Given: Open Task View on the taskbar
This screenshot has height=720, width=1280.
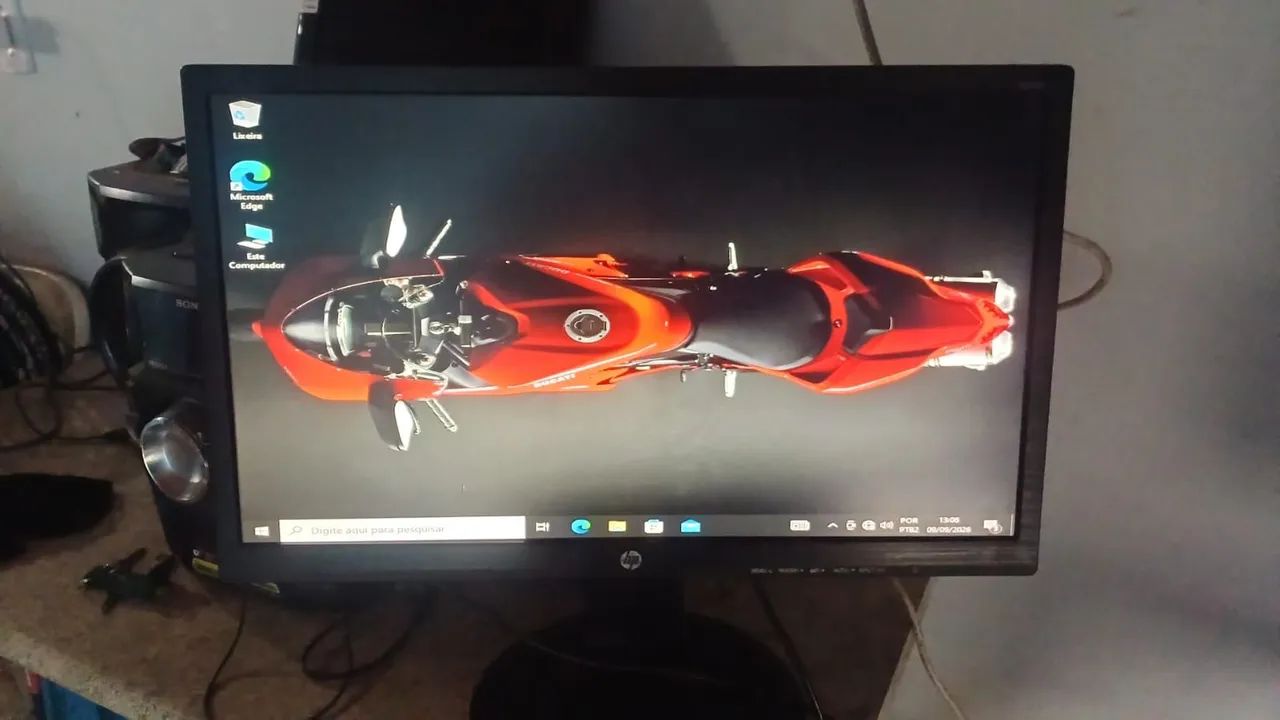Looking at the screenshot, I should 543,526.
